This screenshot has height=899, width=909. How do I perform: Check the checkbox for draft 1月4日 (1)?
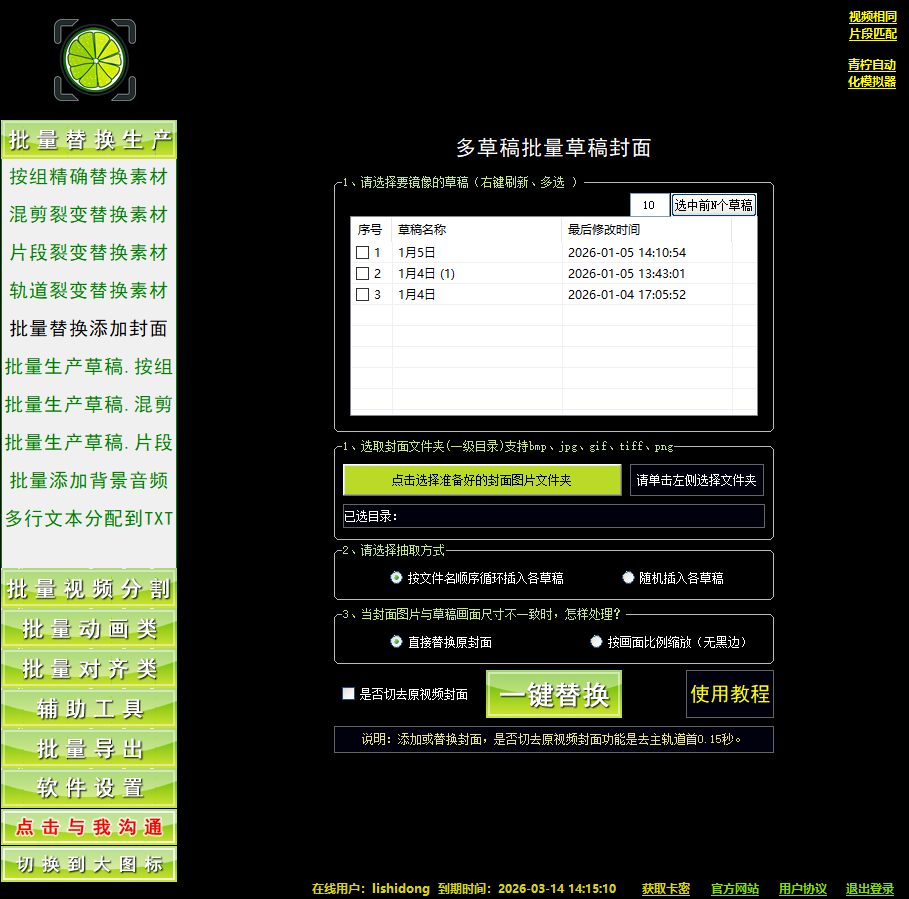click(x=362, y=272)
